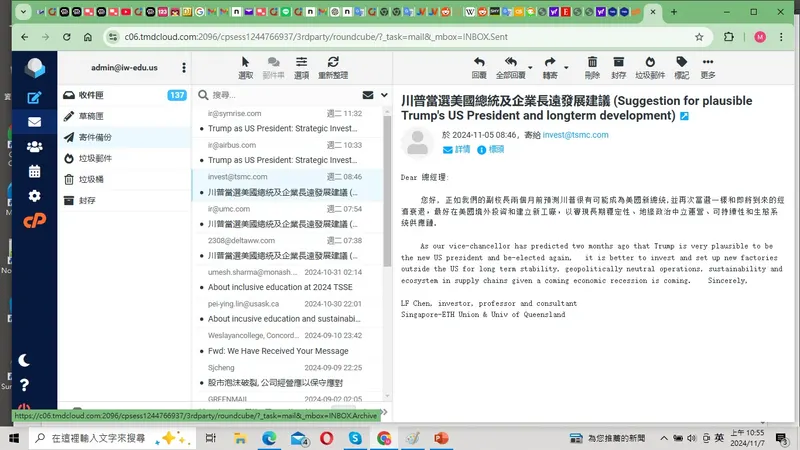The height and width of the screenshot is (450, 800).
Task: Click the 重新整理 refresh icon
Action: (333, 67)
